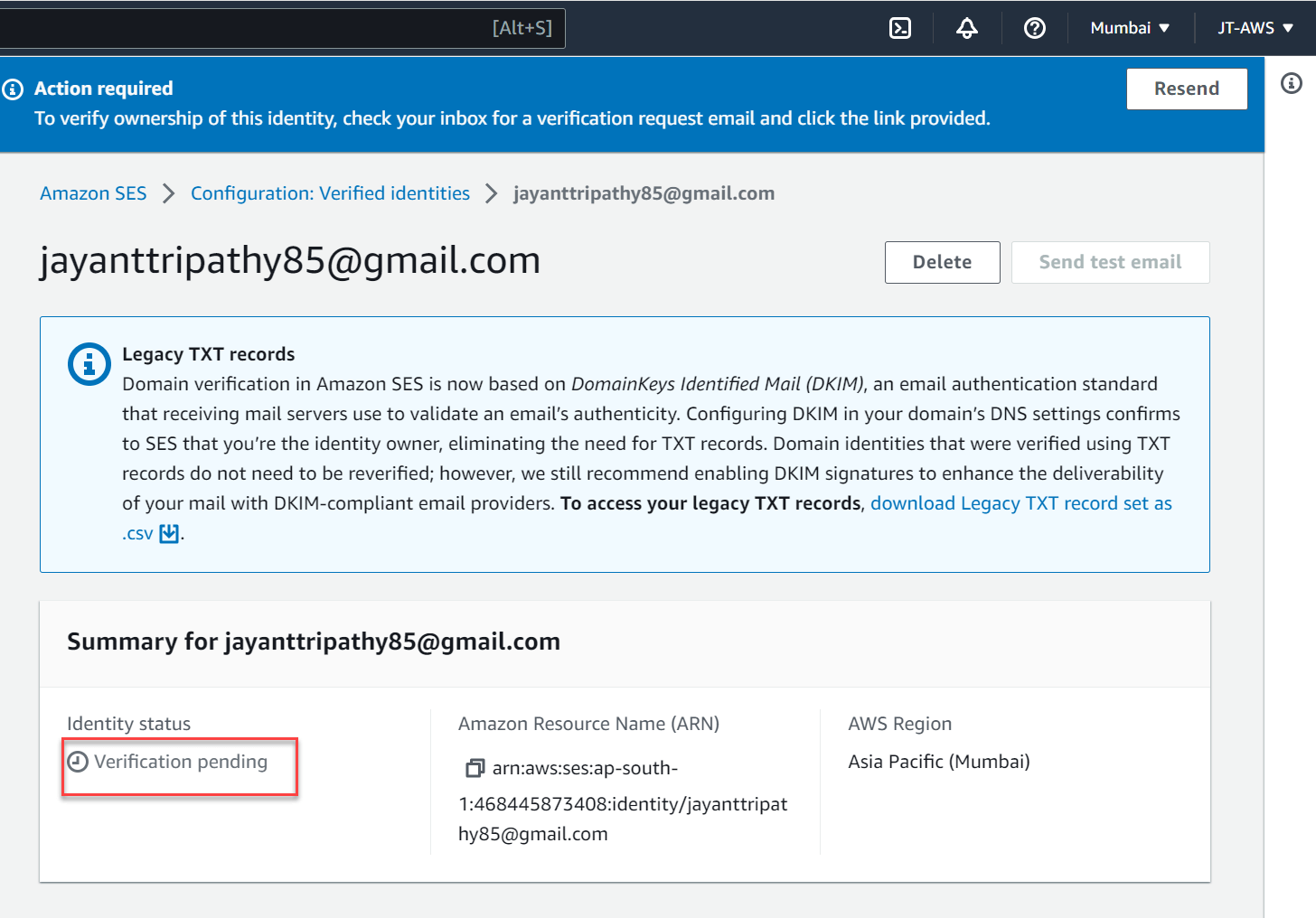Open Configuration: Verified identities breadcrumb
Image resolution: width=1316 pixels, height=918 pixels.
tap(330, 192)
